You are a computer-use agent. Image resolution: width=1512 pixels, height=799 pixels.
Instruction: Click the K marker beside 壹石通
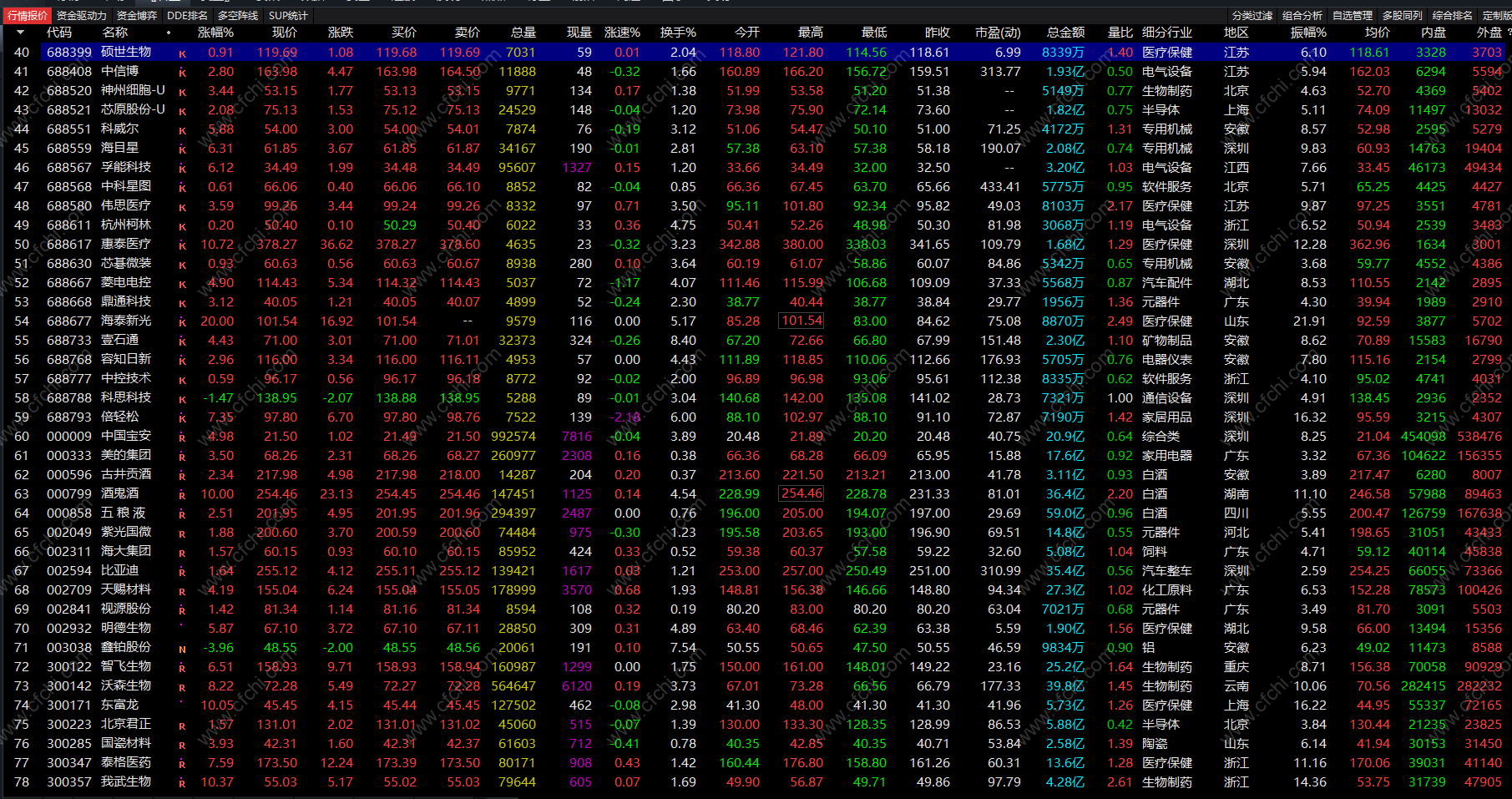point(182,341)
